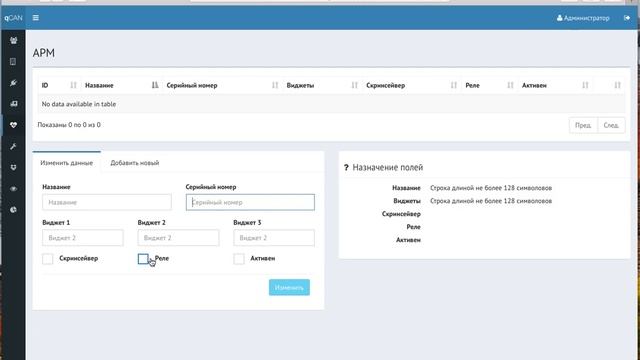The image size is (640, 360).
Task: Focus the Виджет 2 input field
Action: [x=178, y=238]
